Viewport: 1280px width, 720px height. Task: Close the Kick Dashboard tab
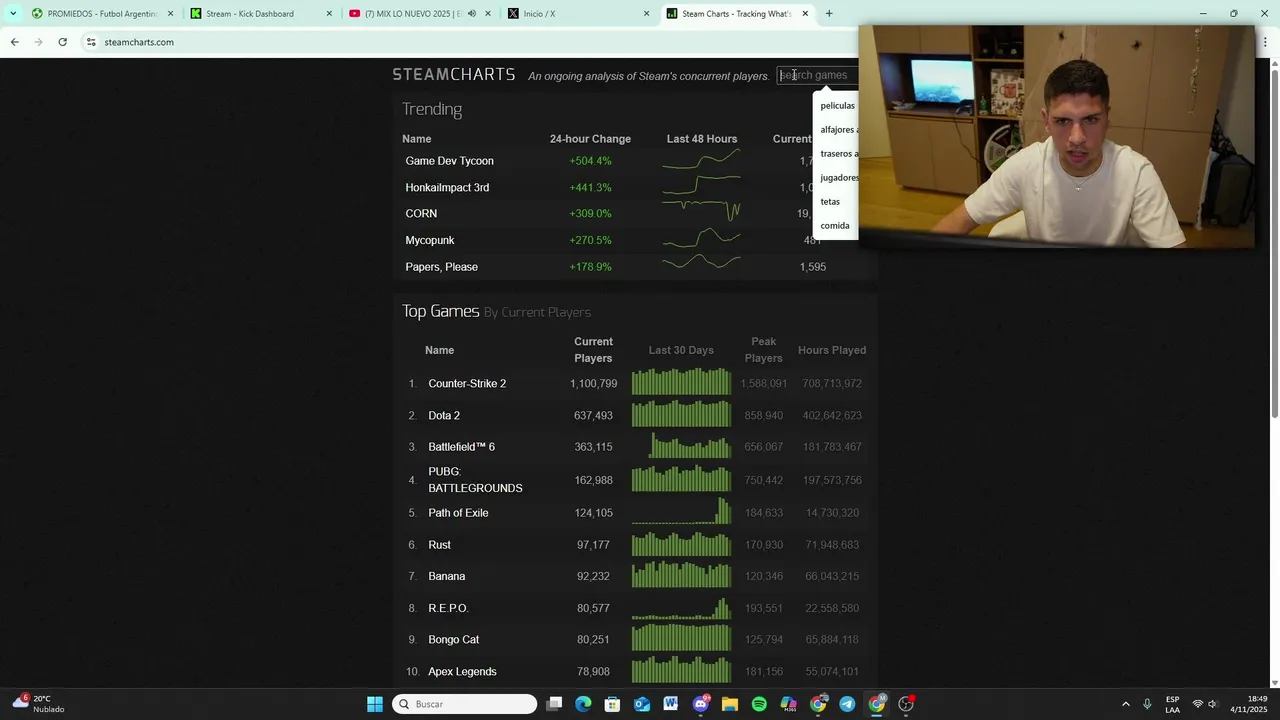click(x=329, y=14)
